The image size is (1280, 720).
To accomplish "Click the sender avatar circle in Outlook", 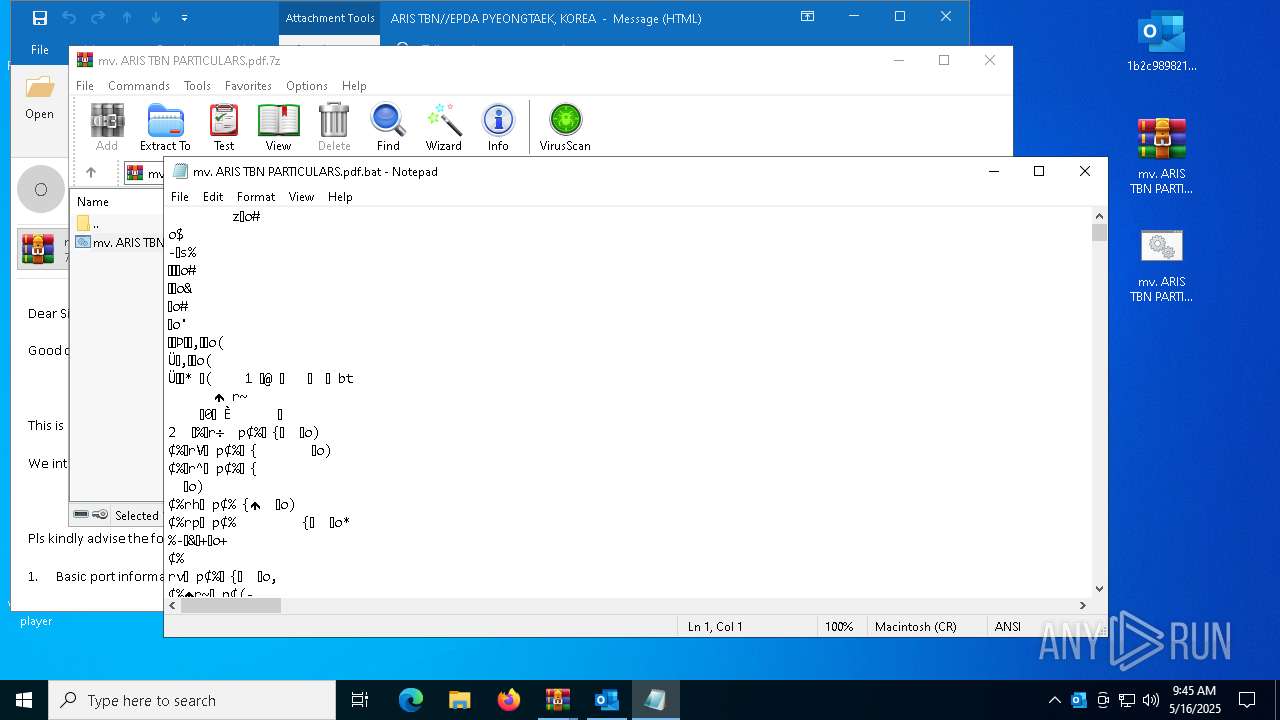I will coord(41,189).
